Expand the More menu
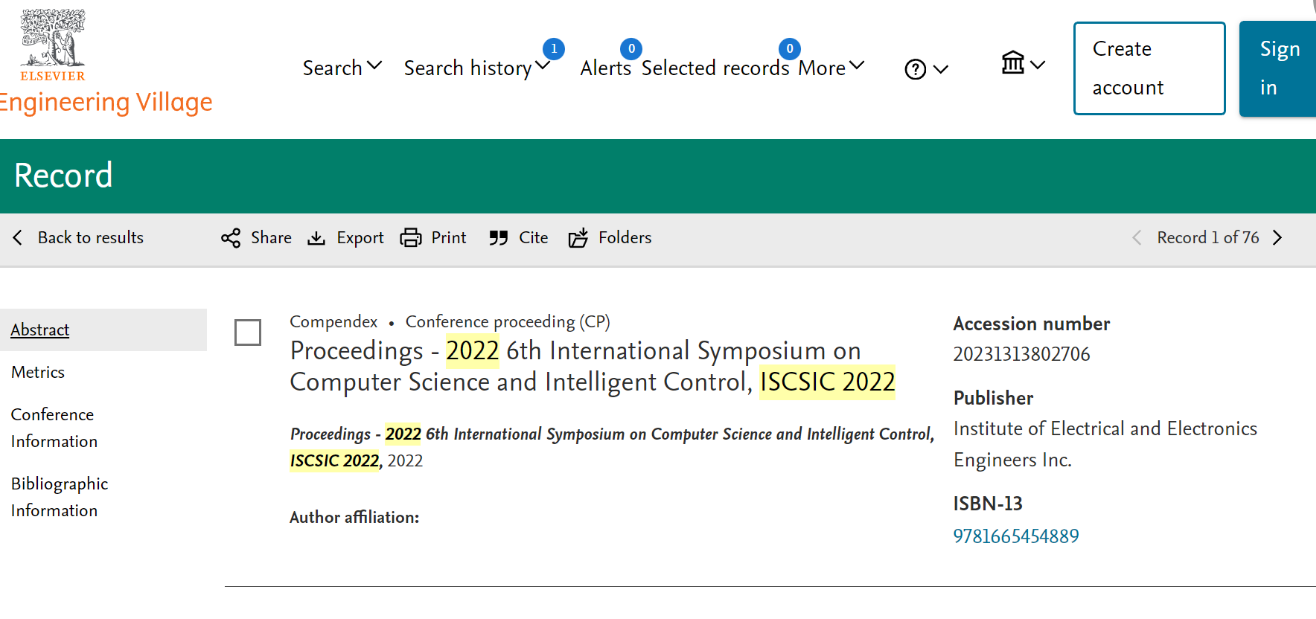This screenshot has height=619, width=1316. pos(831,67)
